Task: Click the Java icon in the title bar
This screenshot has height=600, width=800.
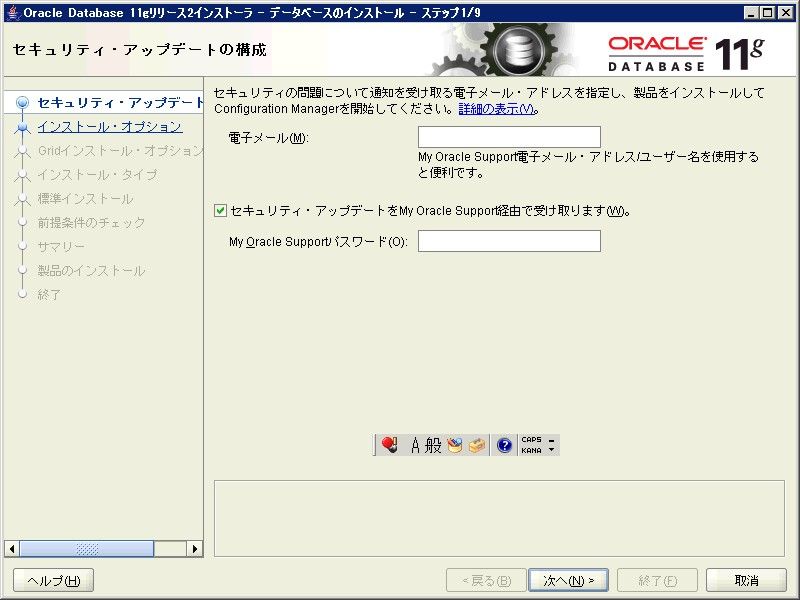Action: pos(11,12)
